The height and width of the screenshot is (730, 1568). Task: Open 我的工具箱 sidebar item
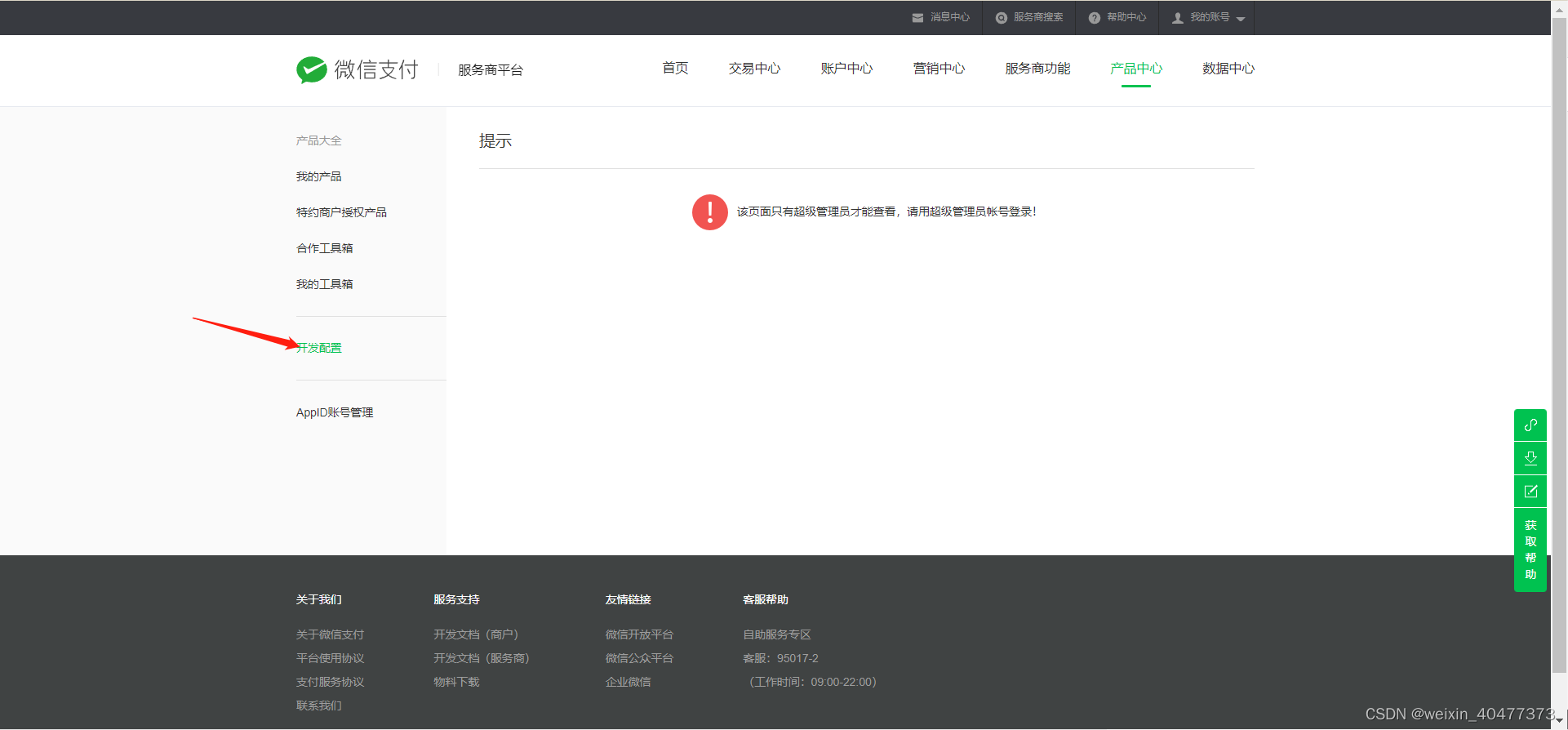pos(325,284)
